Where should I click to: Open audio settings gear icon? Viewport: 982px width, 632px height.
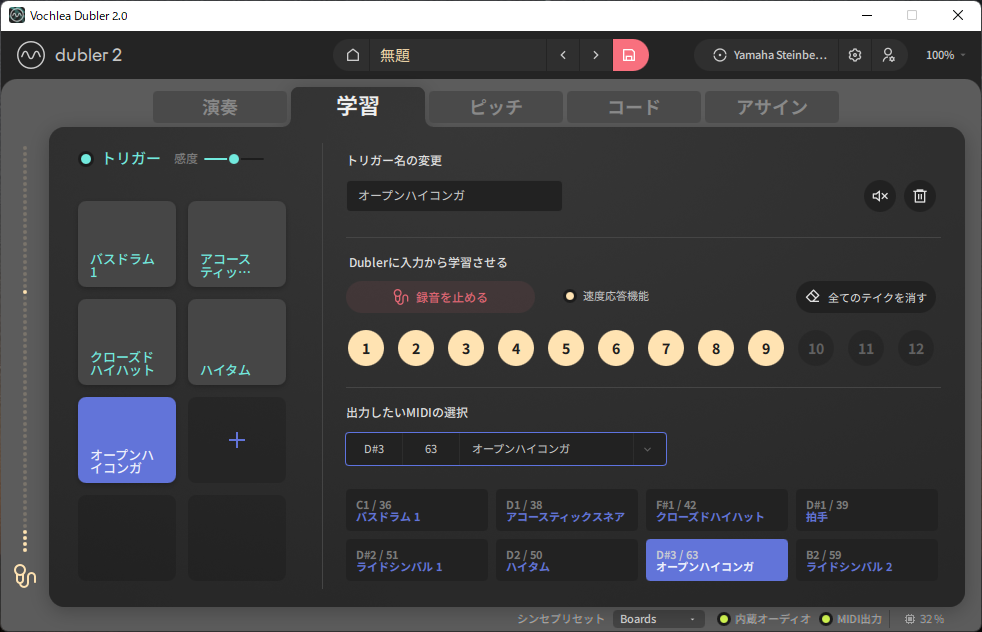point(855,55)
